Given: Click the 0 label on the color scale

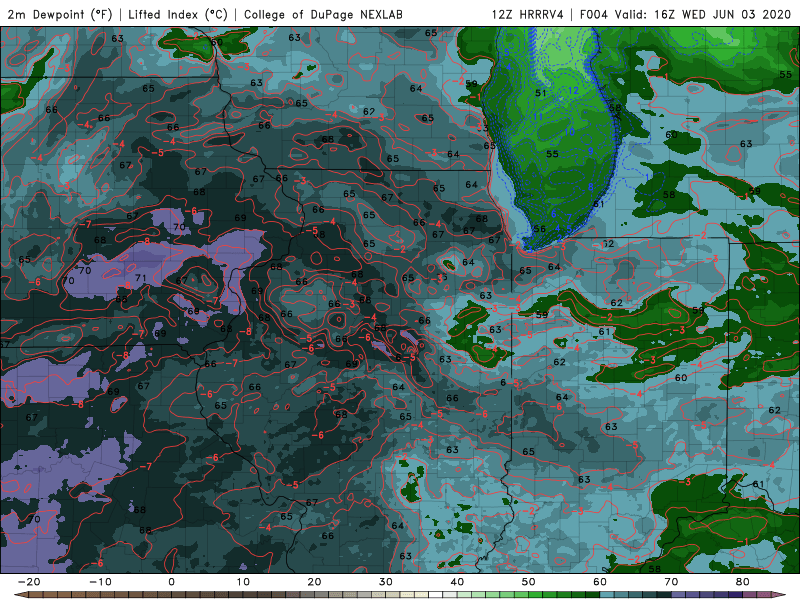Looking at the screenshot, I should coord(171,582).
